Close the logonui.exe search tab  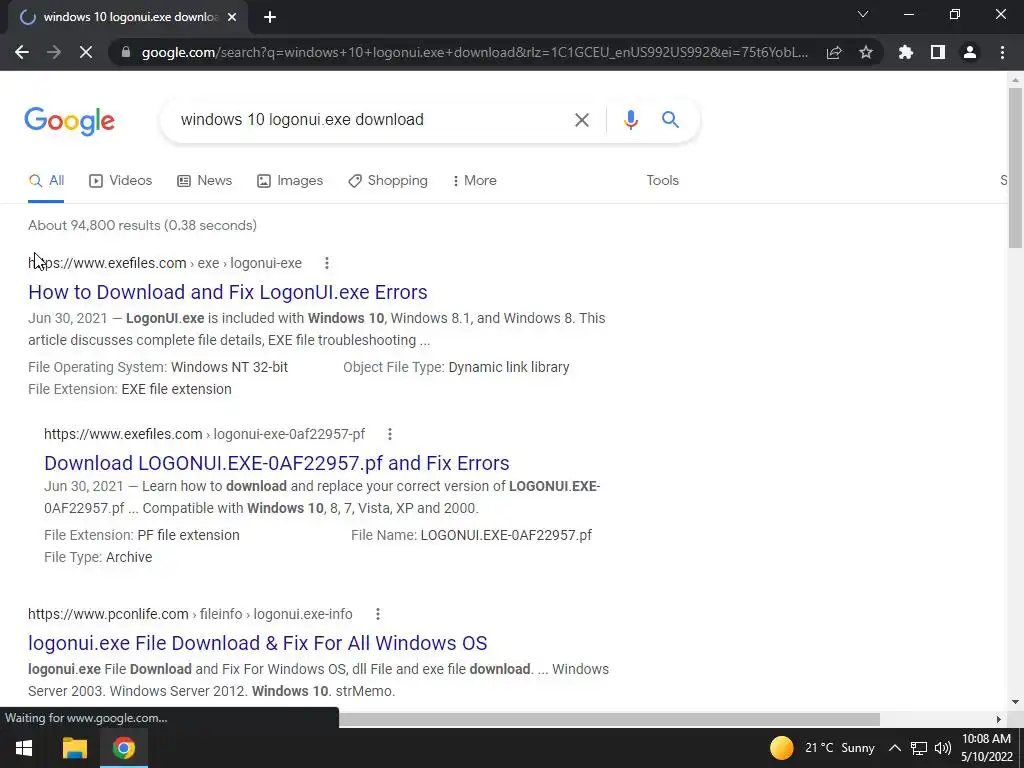tap(232, 18)
